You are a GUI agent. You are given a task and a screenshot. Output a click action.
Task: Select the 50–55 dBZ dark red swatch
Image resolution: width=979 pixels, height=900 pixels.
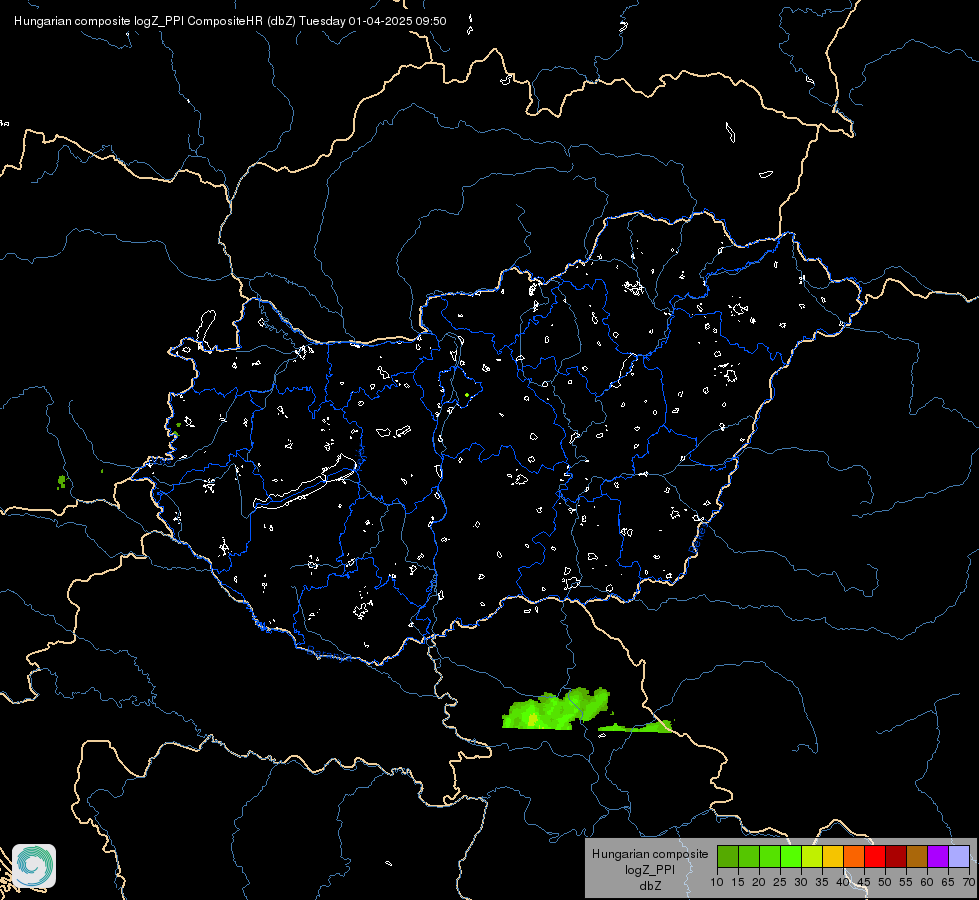click(x=896, y=856)
